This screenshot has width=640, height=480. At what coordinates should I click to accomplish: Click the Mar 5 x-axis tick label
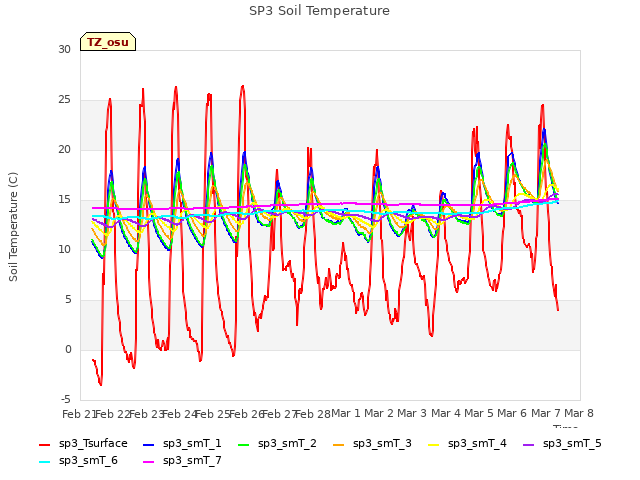coord(479,413)
